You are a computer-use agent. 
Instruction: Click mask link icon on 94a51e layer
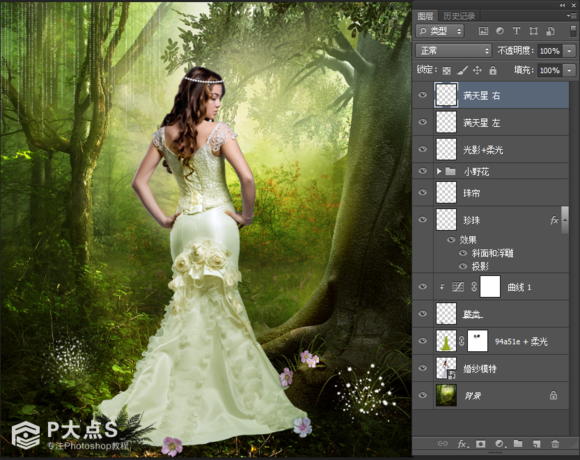pos(462,341)
